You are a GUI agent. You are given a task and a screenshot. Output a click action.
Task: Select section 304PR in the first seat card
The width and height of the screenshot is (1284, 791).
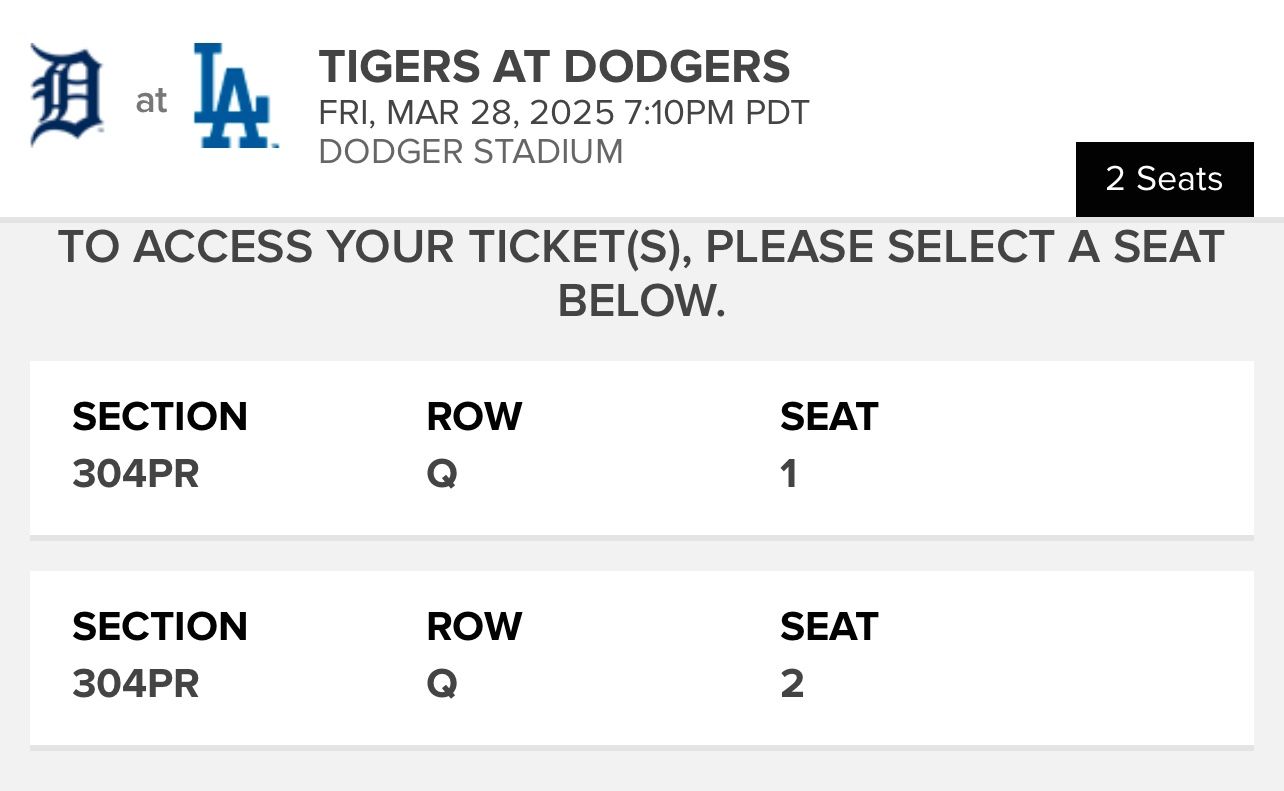136,474
